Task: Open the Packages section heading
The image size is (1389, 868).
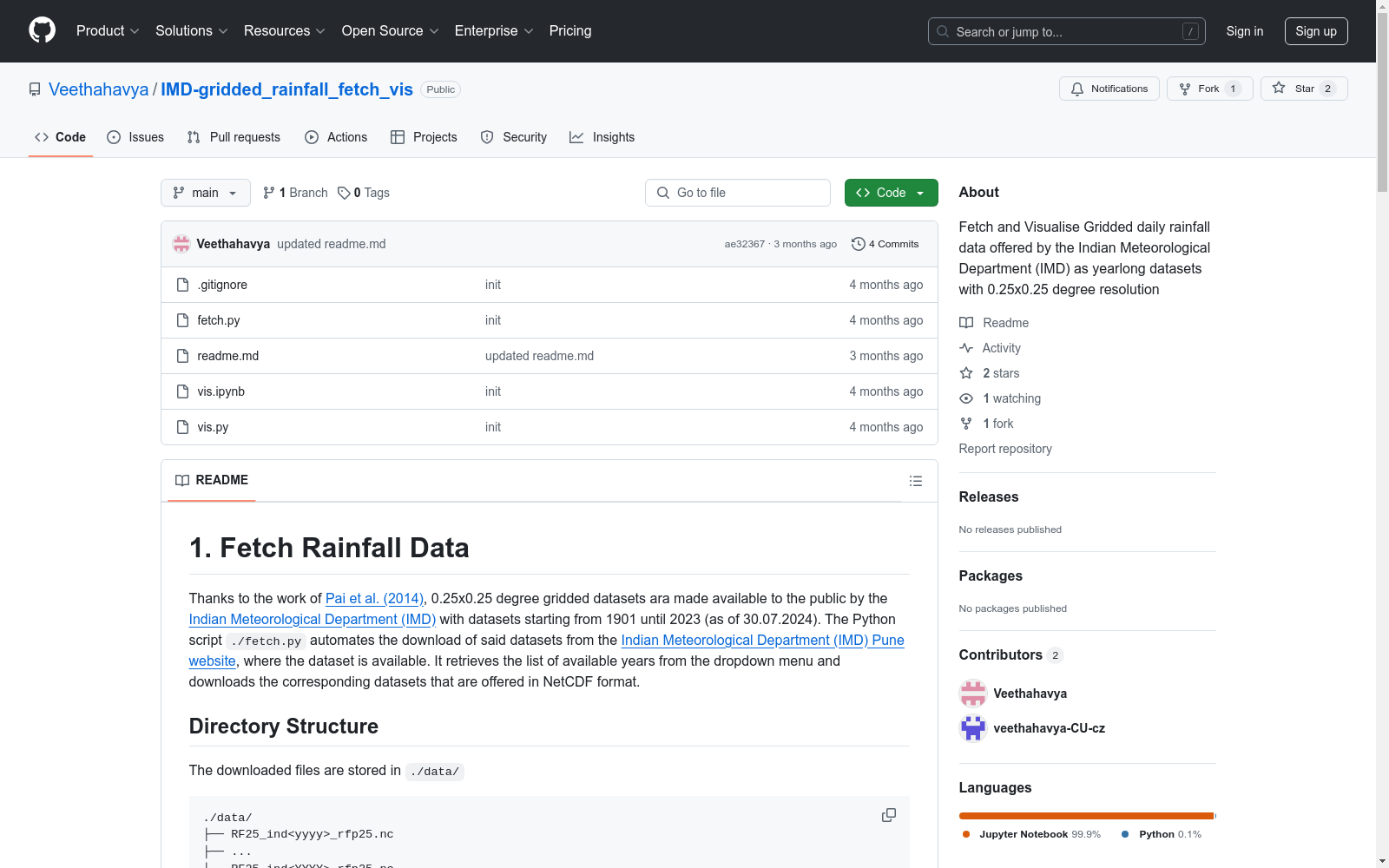Action: (991, 575)
